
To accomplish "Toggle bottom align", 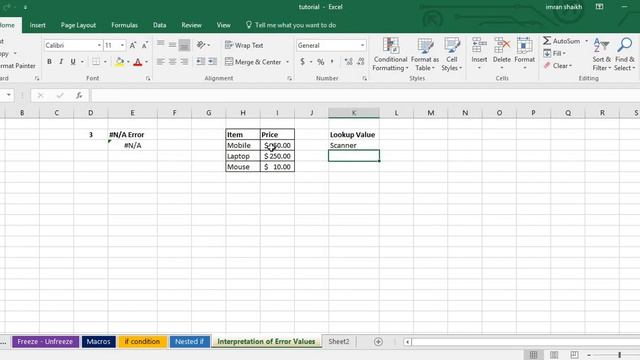I will pos(184,45).
